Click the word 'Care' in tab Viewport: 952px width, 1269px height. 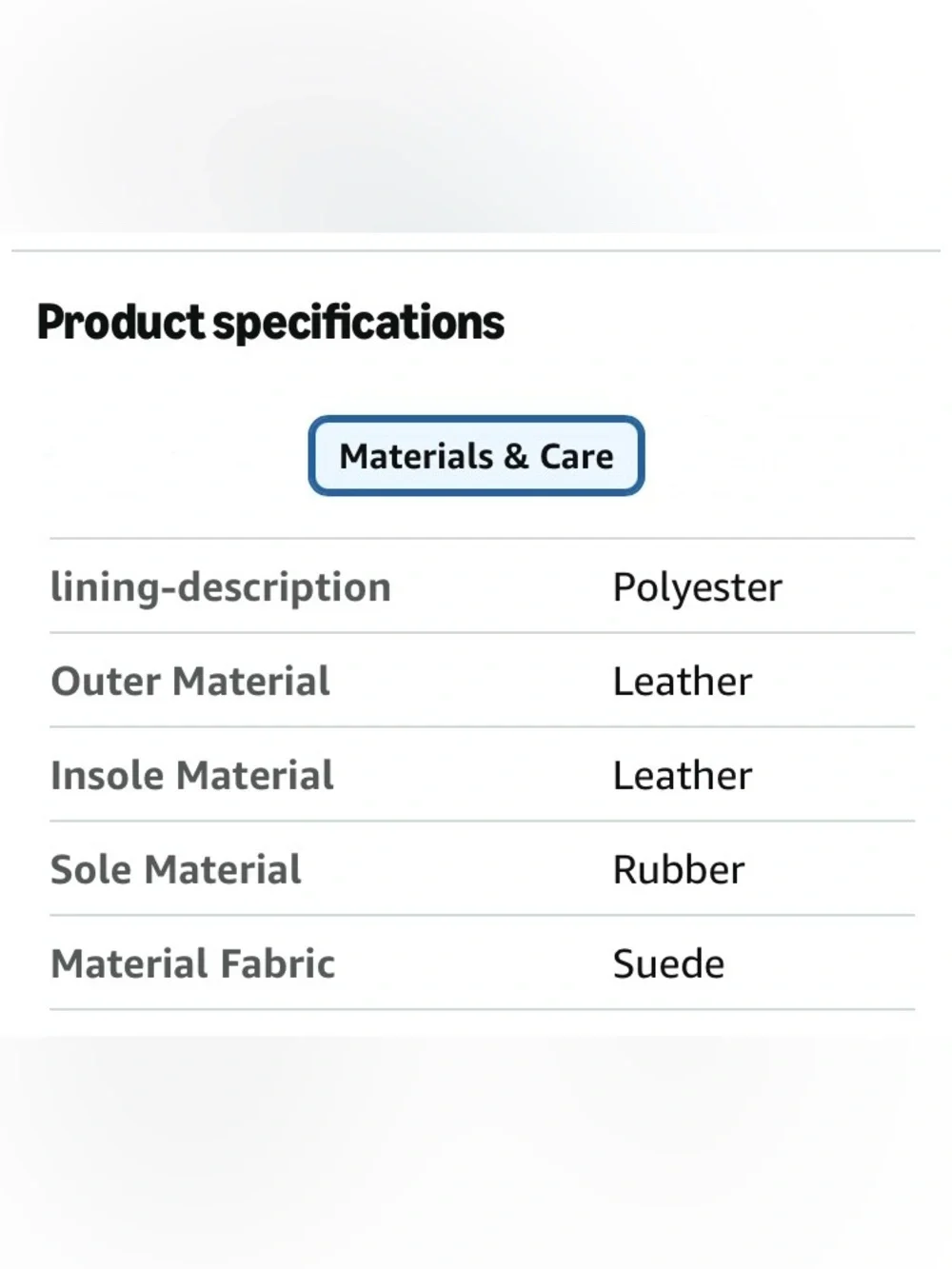[576, 457]
